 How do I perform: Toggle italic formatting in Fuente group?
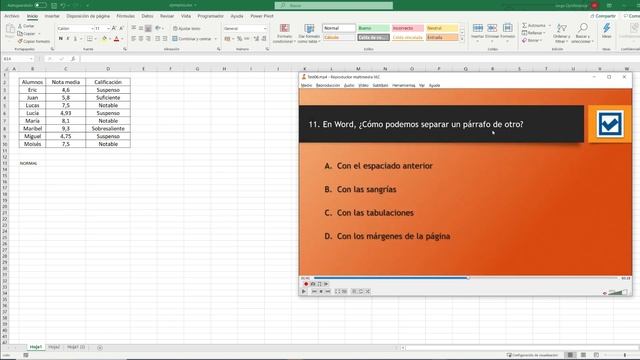point(68,39)
